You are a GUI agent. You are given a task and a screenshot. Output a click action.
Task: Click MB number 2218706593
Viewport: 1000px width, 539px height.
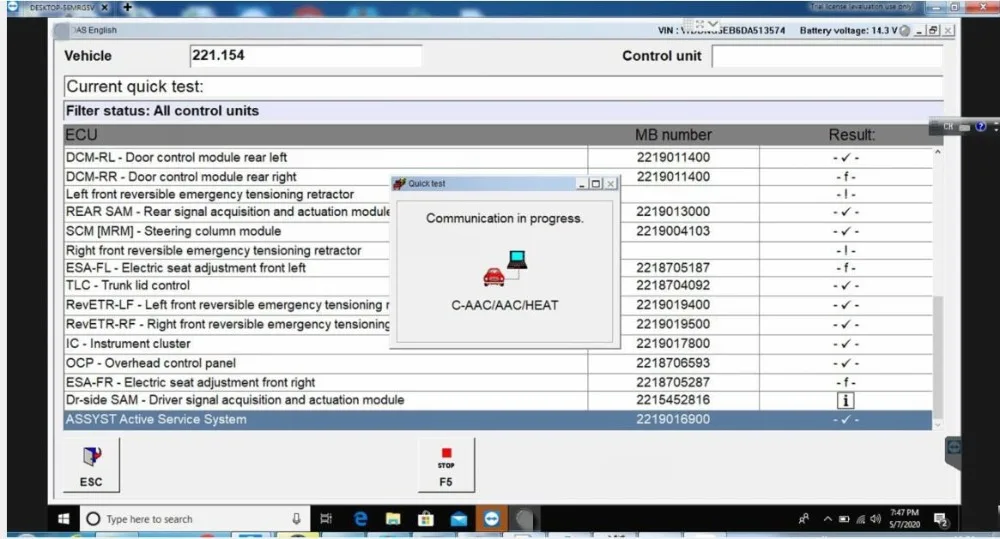pos(673,363)
